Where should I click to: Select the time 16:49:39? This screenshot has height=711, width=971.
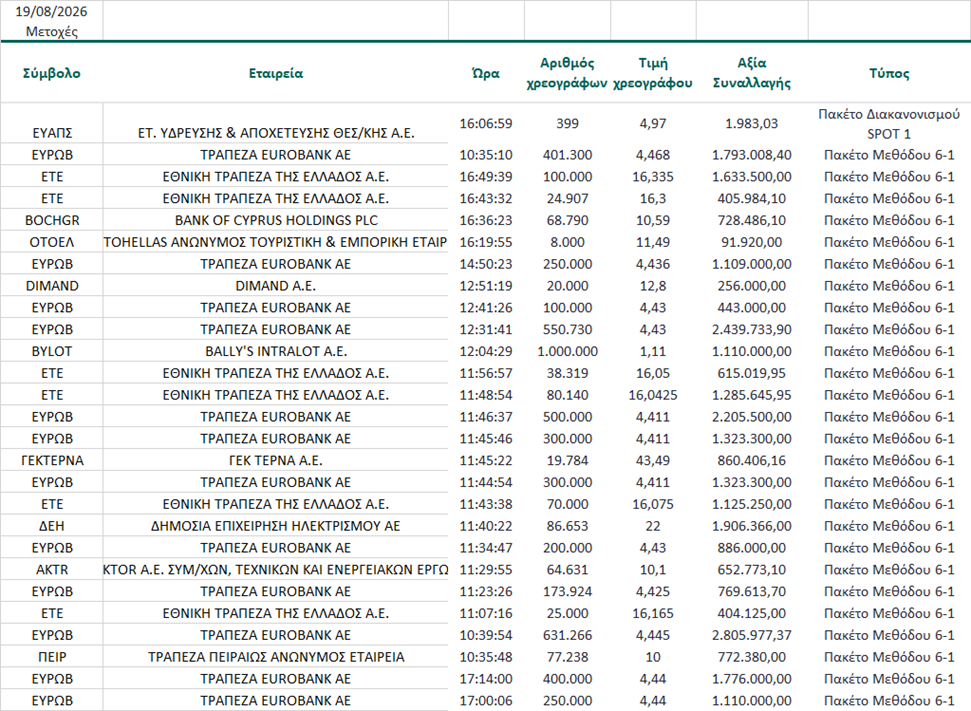(486, 177)
